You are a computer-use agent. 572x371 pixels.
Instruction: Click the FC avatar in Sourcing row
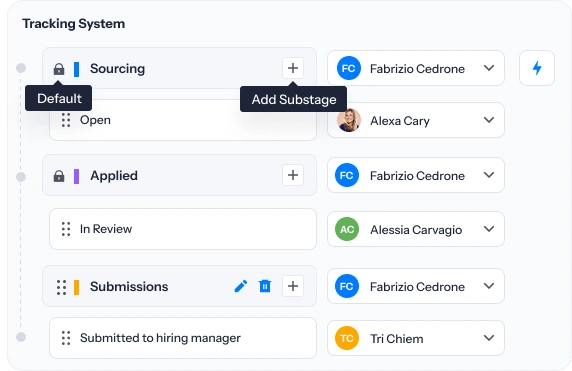349,68
